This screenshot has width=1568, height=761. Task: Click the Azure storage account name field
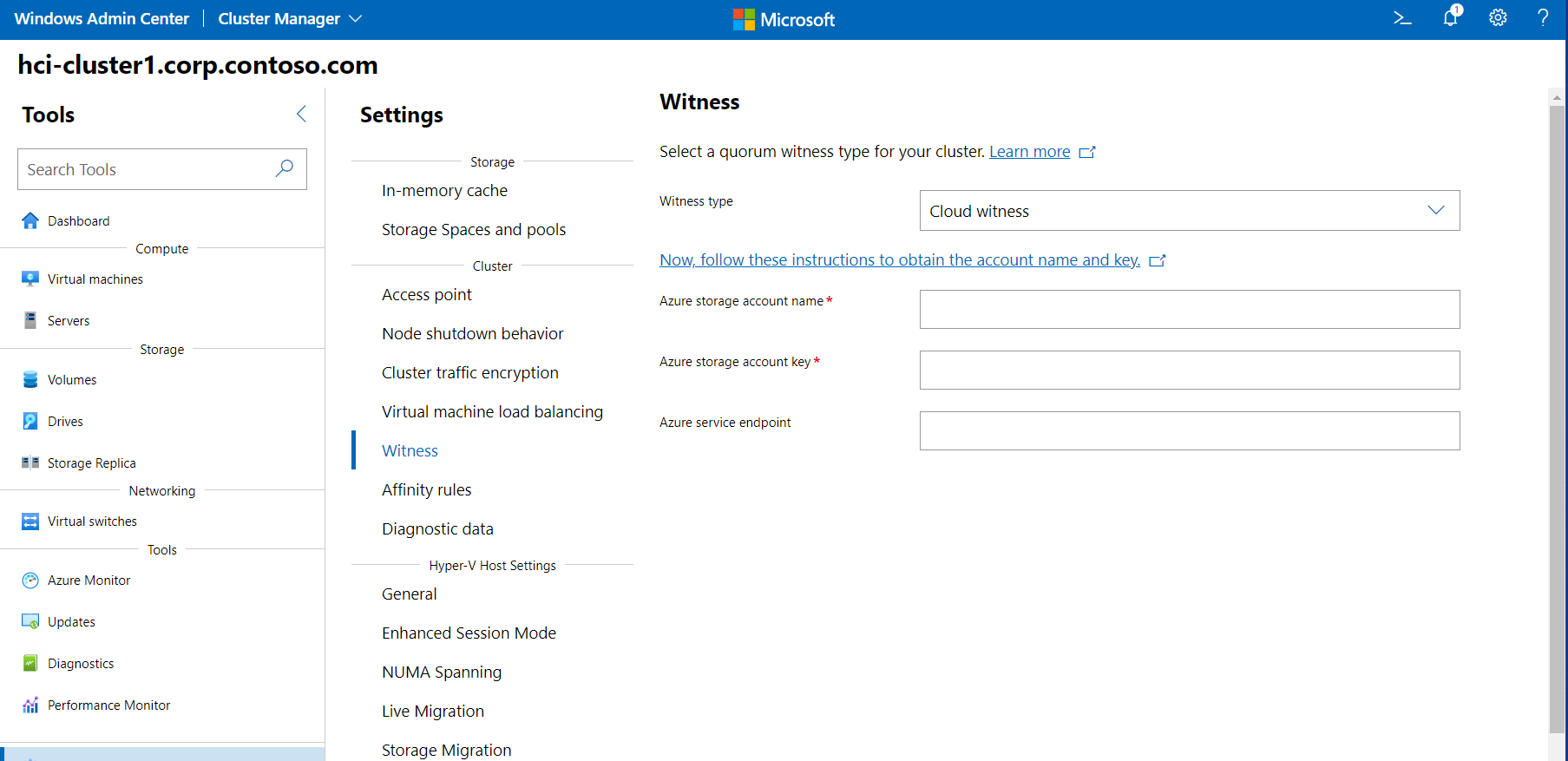click(x=1189, y=310)
